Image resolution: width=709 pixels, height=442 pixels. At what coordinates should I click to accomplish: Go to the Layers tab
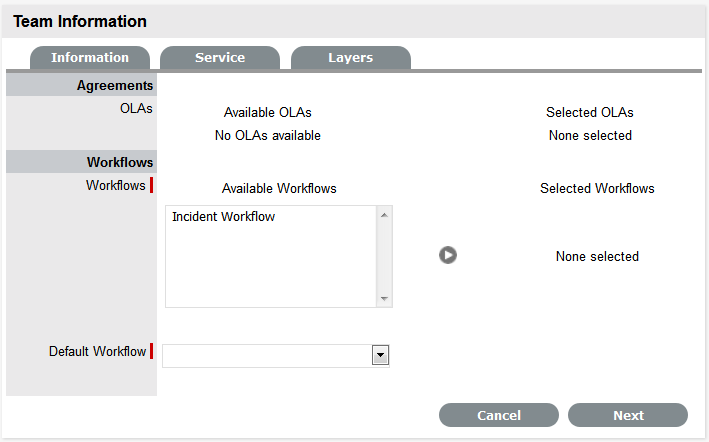click(350, 58)
